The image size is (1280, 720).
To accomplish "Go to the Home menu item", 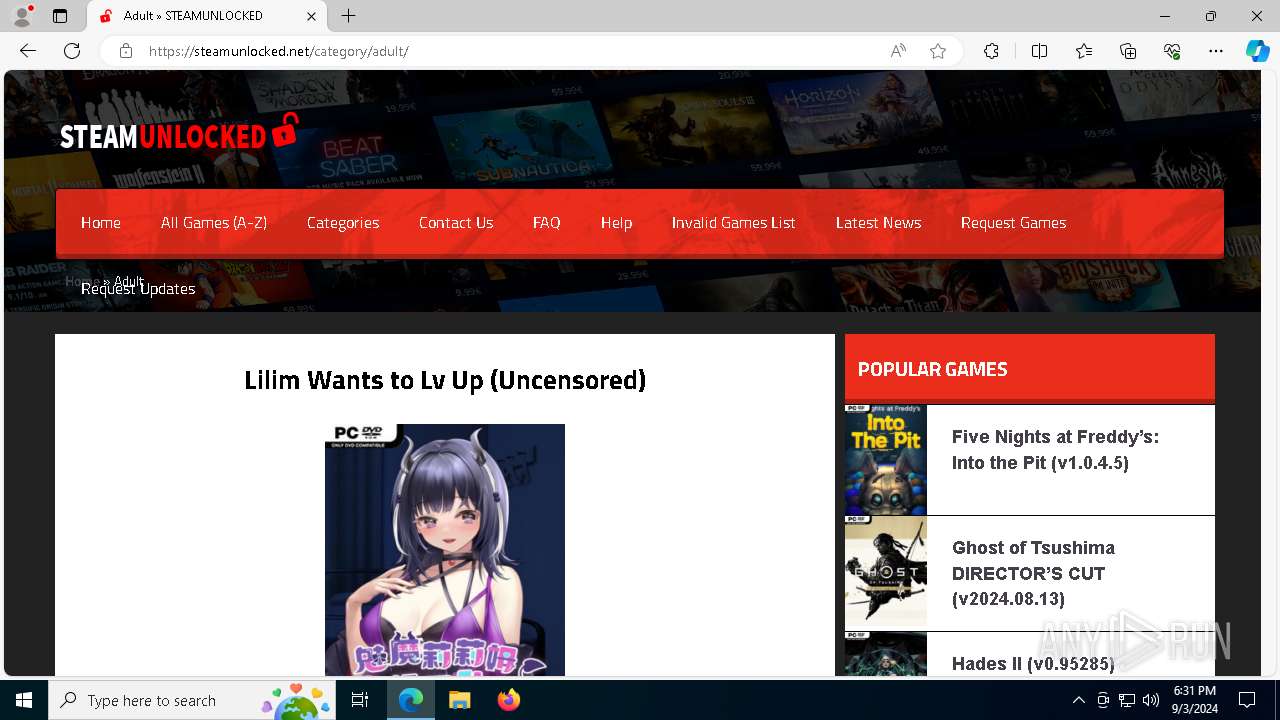I will coord(101,223).
